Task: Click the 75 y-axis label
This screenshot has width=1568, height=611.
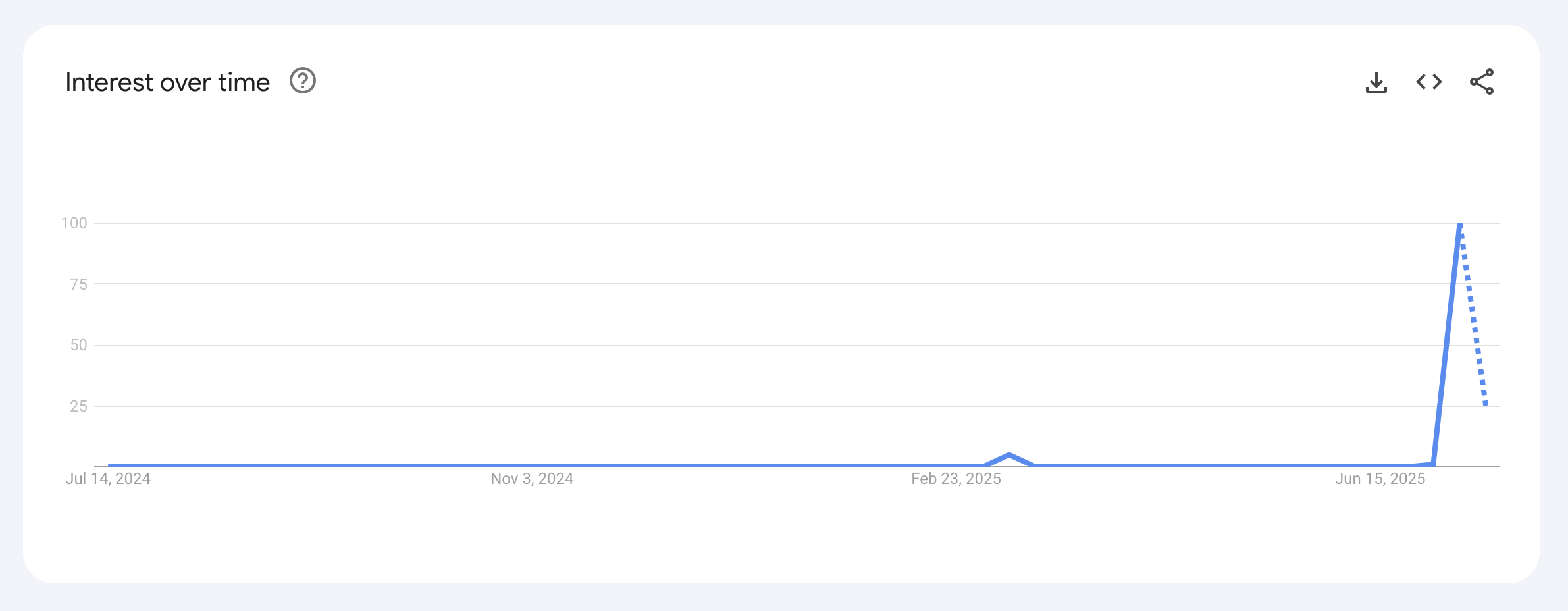Action: (78, 284)
